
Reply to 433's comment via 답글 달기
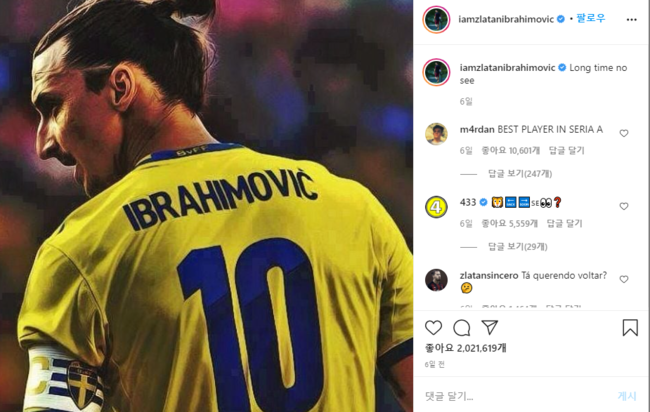pos(564,223)
